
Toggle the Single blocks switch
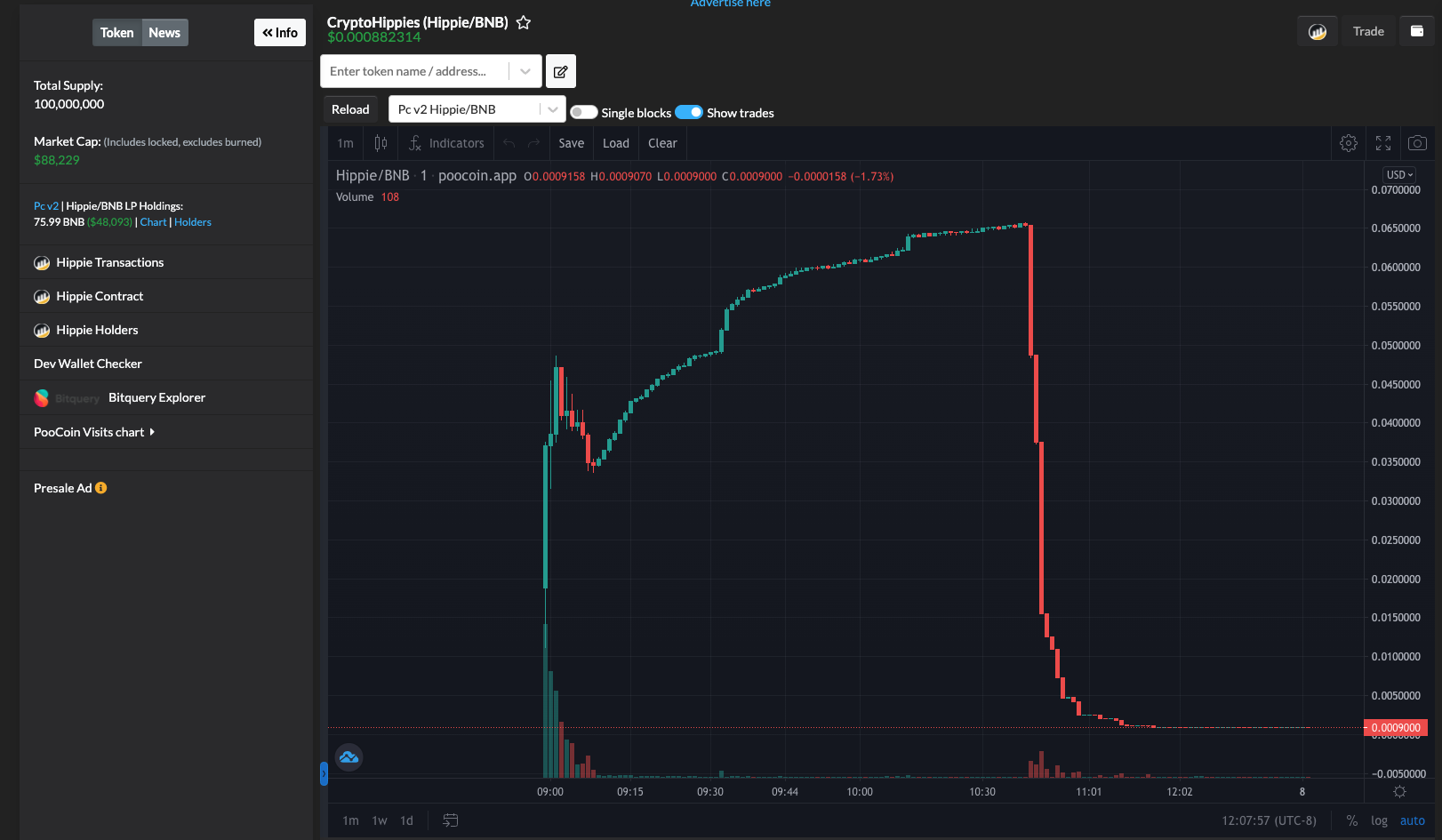583,112
